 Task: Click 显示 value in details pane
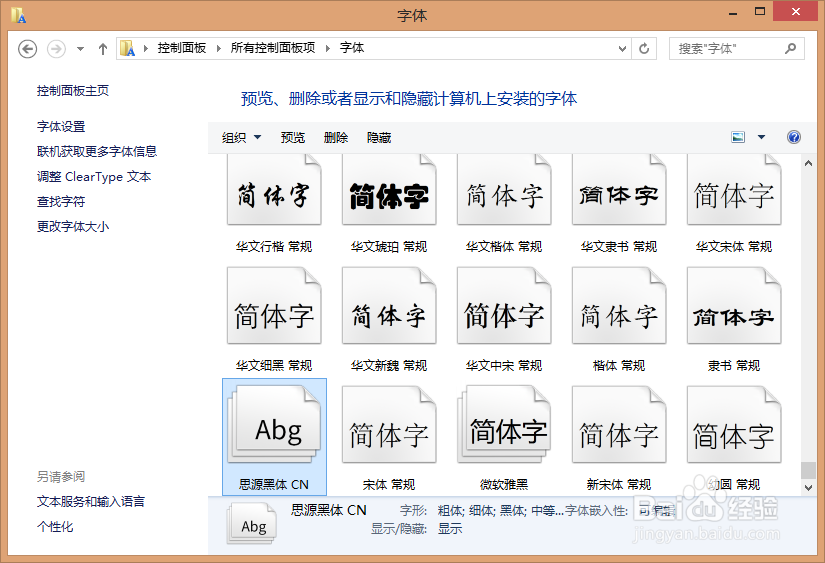(450, 529)
